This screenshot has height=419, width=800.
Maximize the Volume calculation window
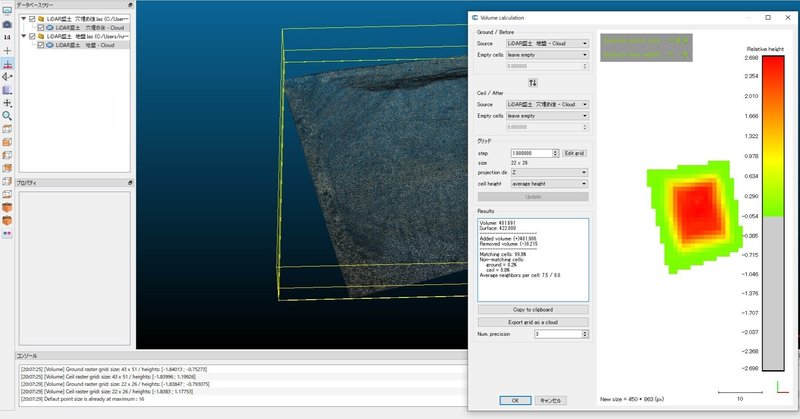(768, 17)
